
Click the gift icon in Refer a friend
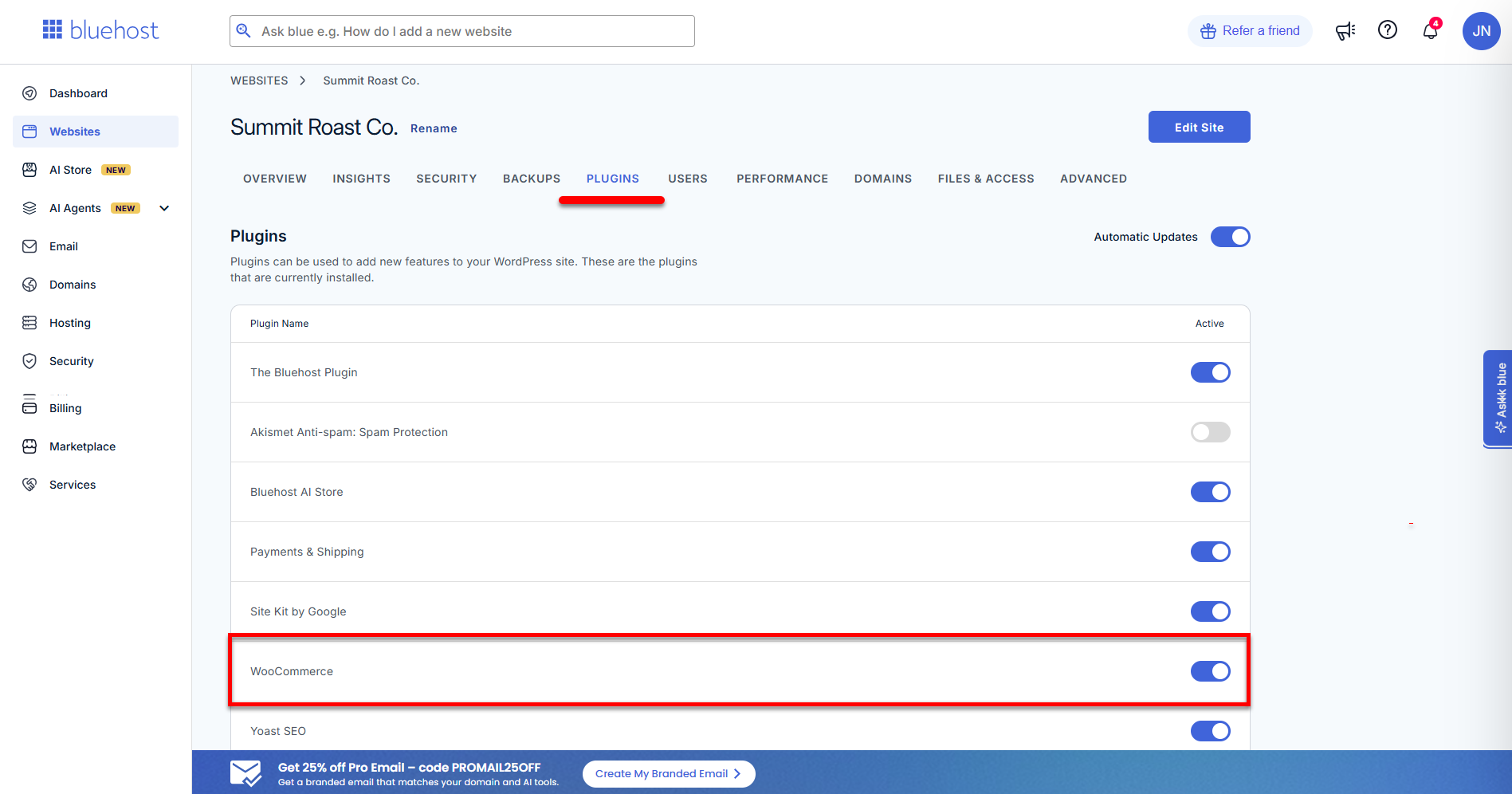[1208, 31]
